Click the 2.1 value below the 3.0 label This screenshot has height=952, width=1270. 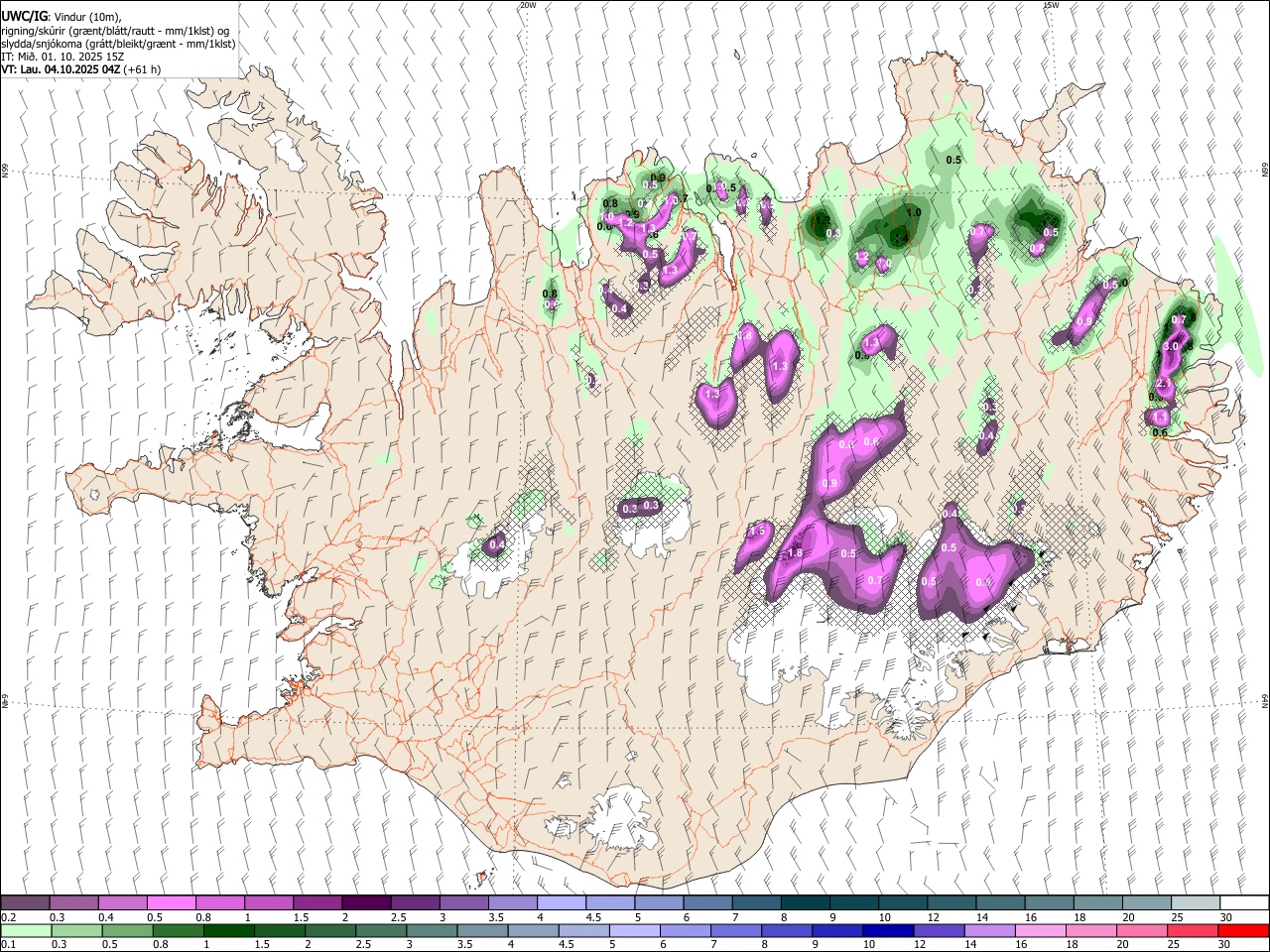pyautogui.click(x=1165, y=384)
